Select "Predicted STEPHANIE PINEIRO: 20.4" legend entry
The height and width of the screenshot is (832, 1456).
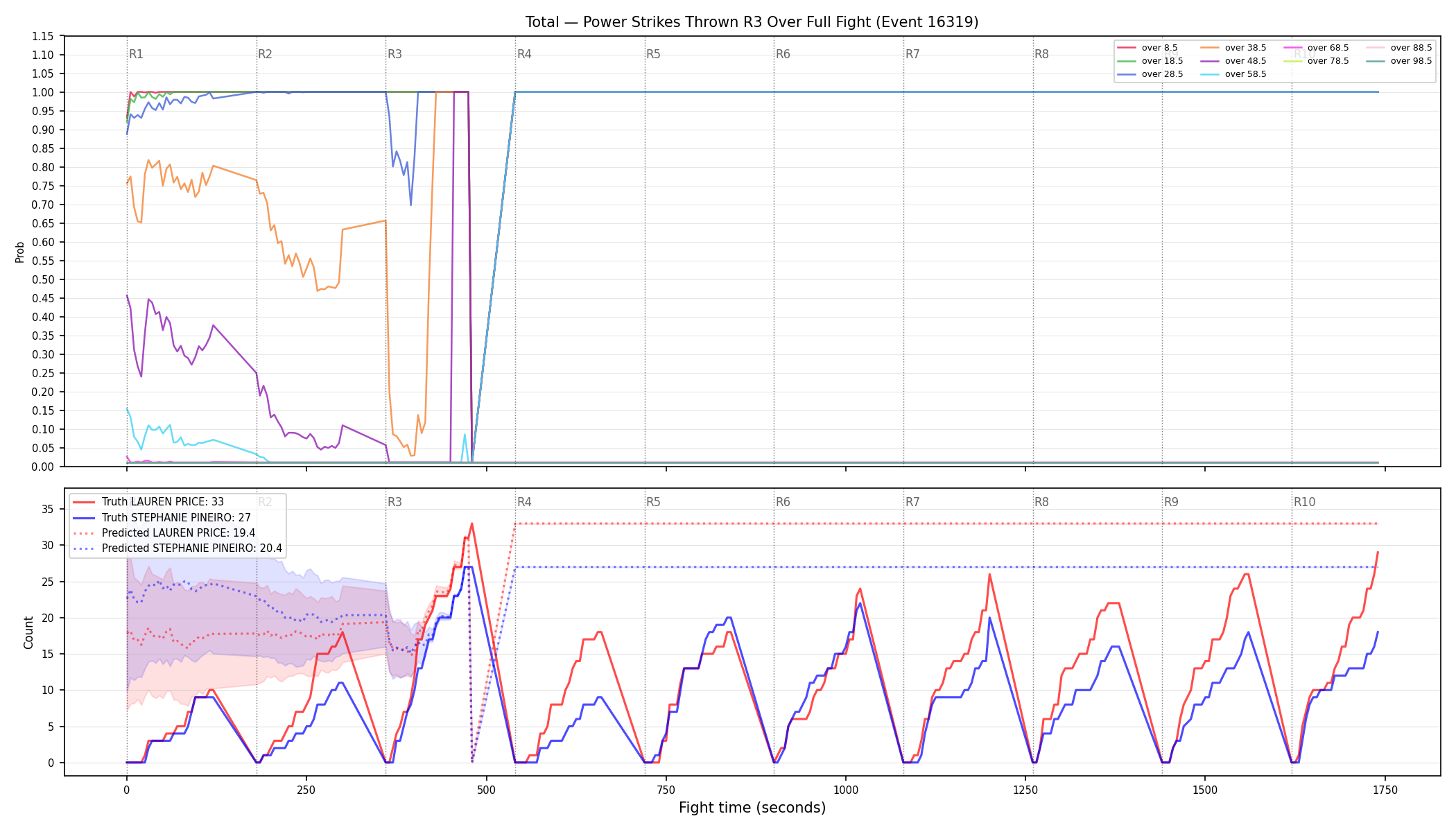tap(192, 548)
